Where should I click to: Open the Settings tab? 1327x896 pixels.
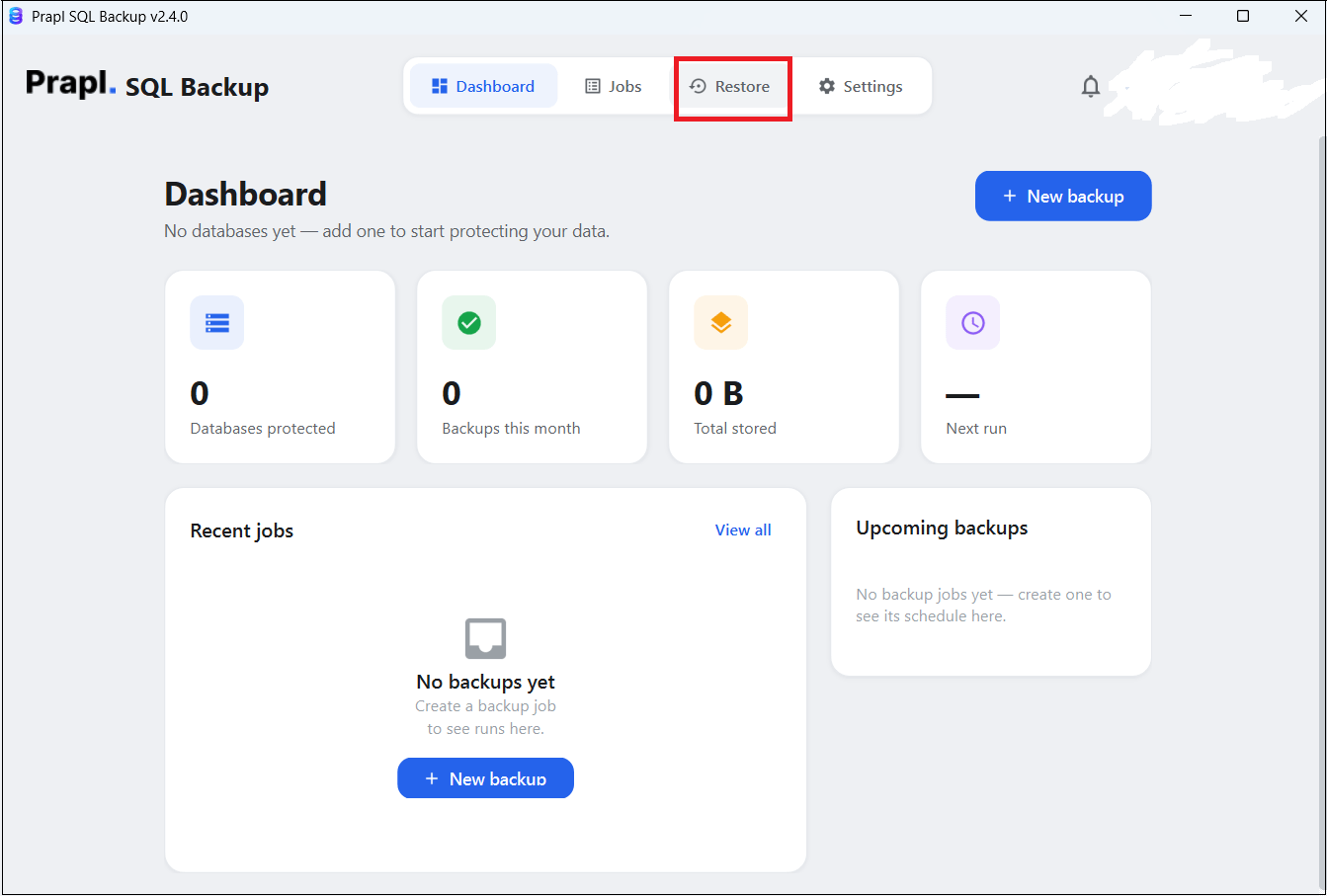tap(861, 86)
